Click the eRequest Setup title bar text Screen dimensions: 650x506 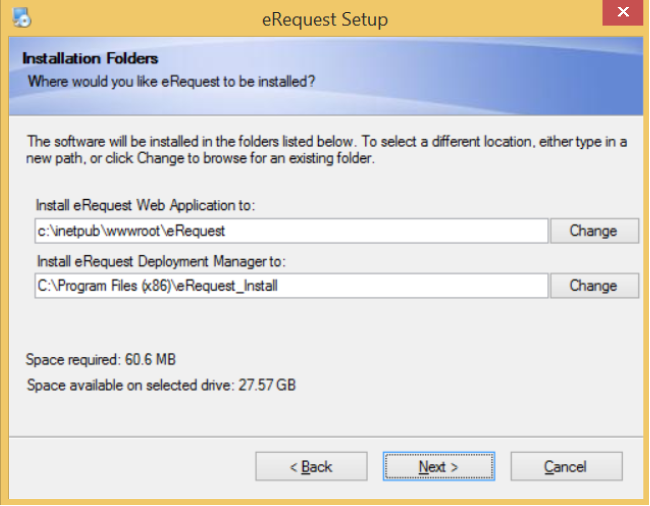[324, 19]
